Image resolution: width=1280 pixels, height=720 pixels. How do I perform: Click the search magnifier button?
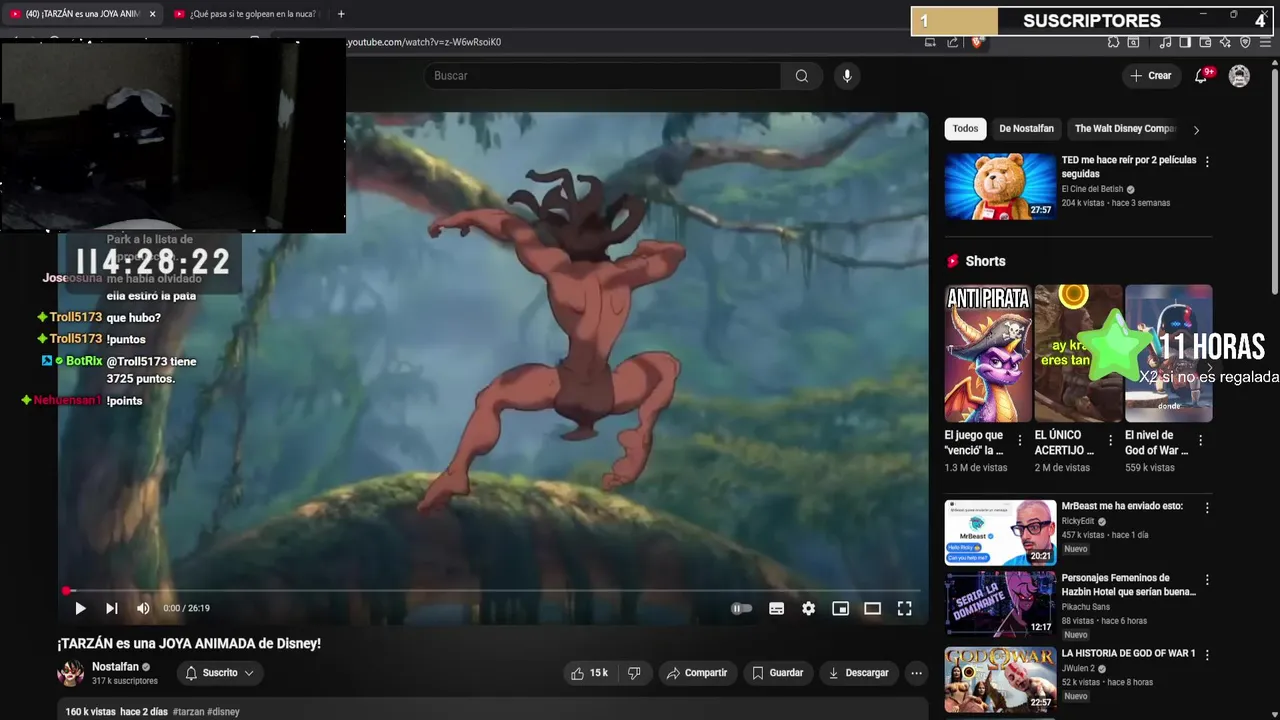pos(802,76)
